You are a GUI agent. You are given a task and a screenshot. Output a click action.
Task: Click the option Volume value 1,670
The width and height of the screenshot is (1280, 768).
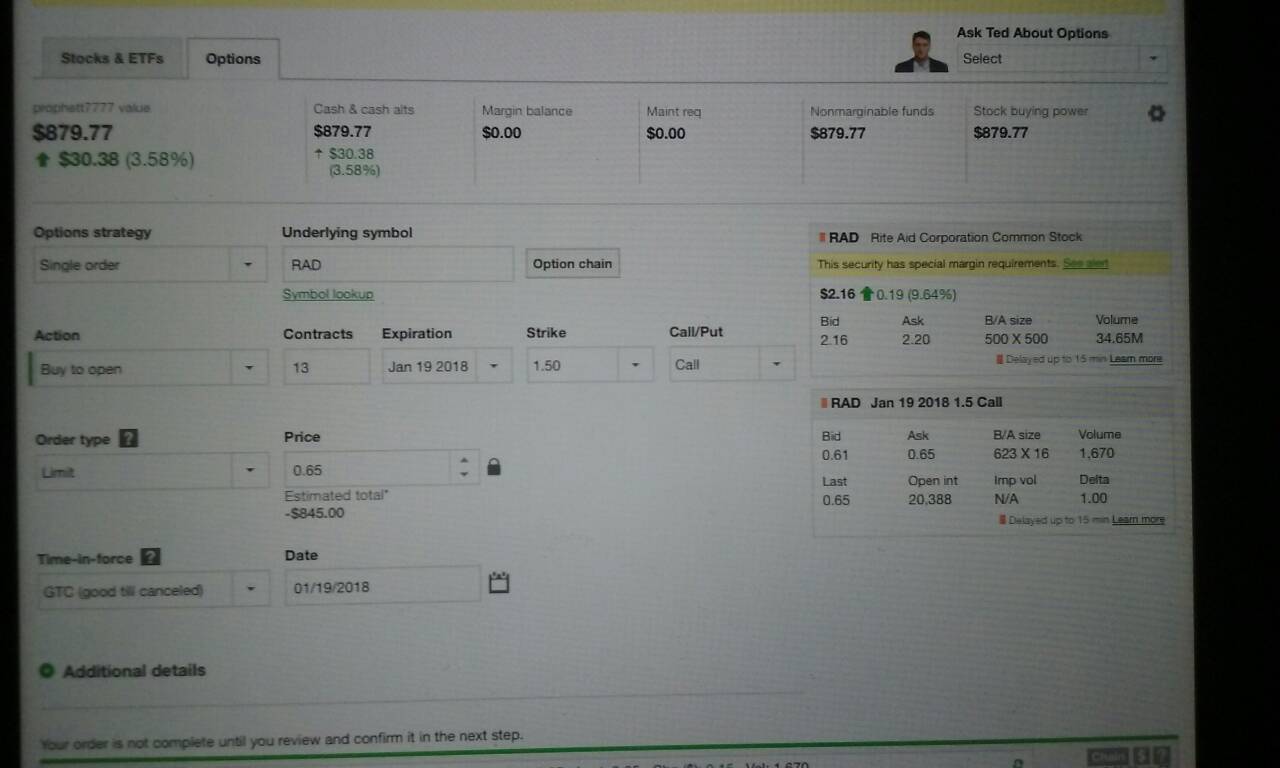[1097, 453]
